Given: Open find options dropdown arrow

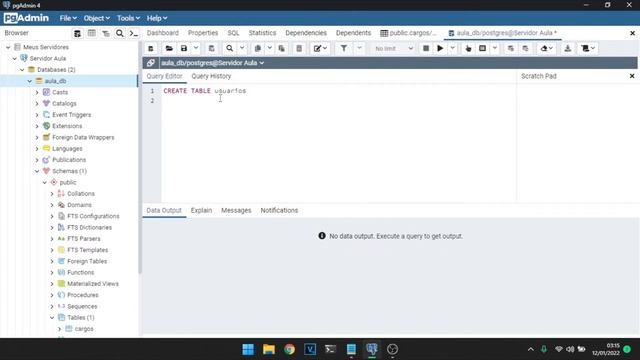Looking at the screenshot, I should pos(242,49).
